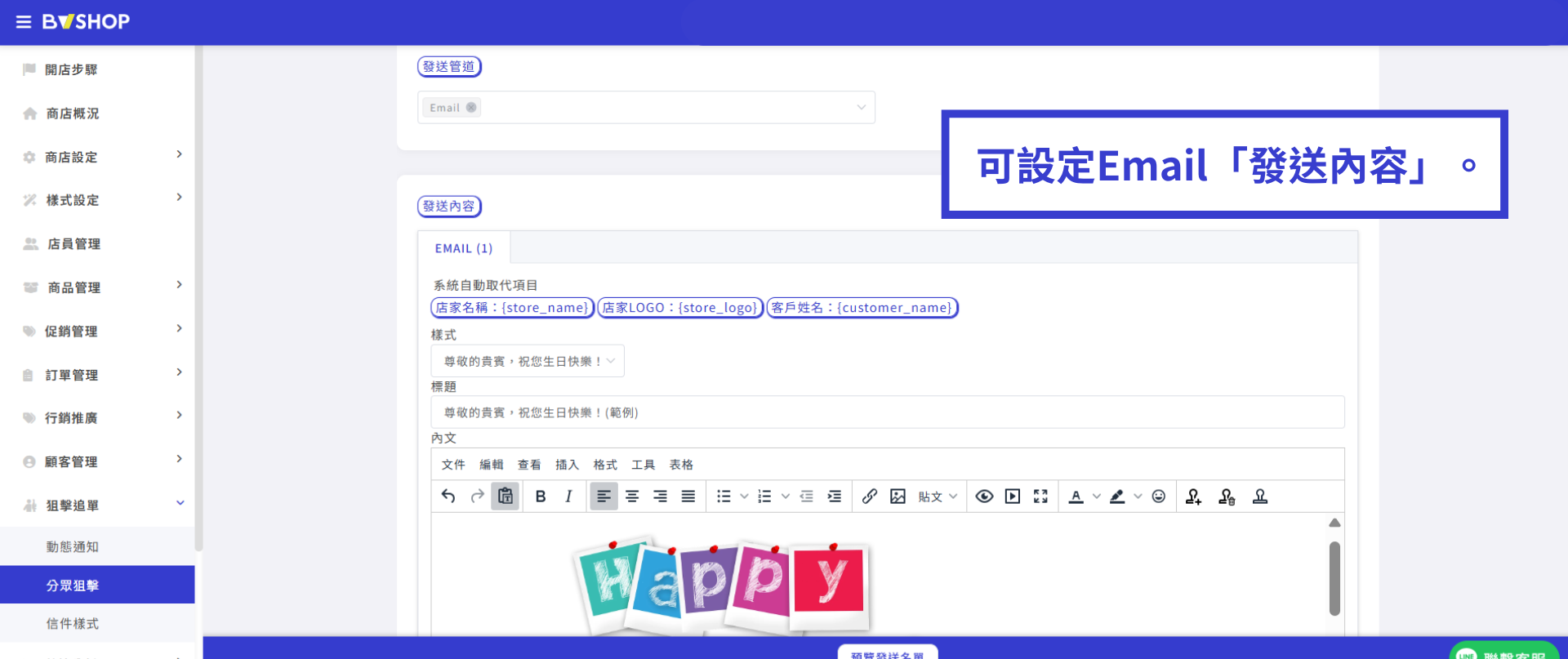Click the undo icon in editor toolbar
The height and width of the screenshot is (659, 1568).
[448, 496]
